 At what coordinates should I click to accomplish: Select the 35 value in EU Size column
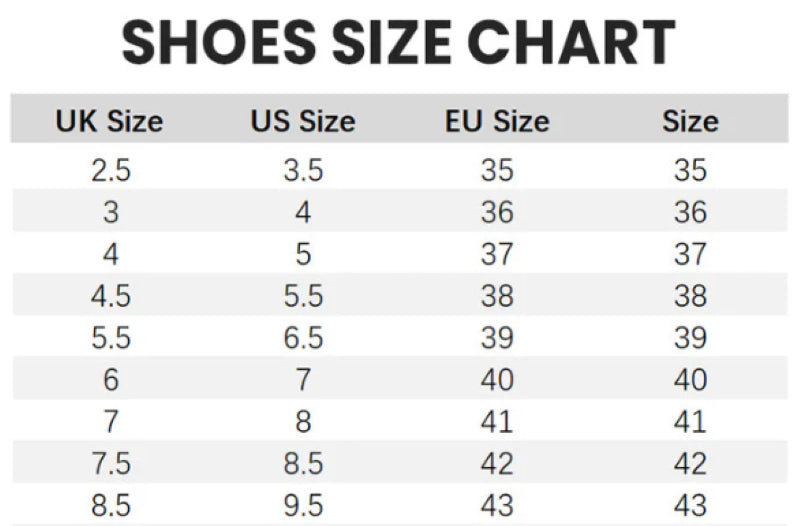pyautogui.click(x=497, y=171)
